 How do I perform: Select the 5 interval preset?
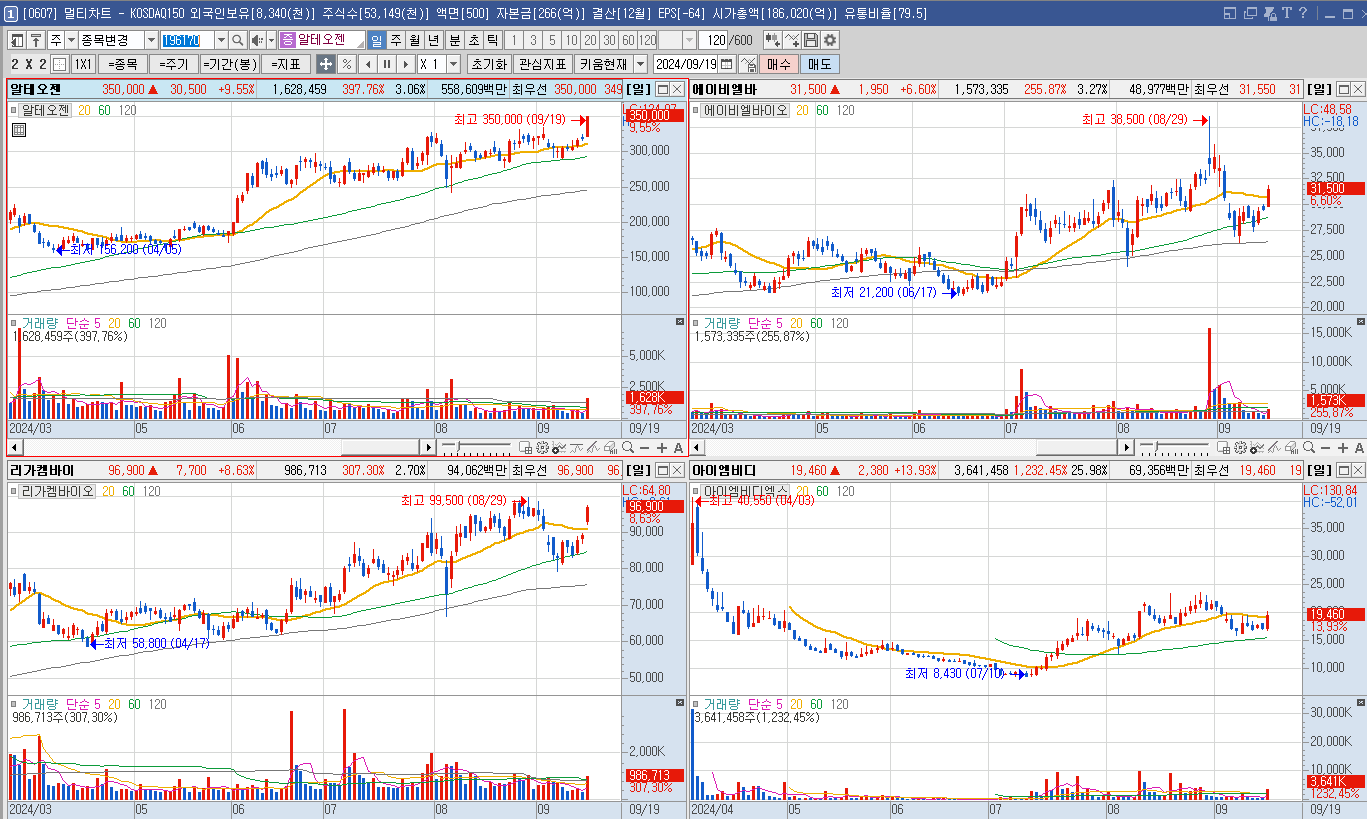552,40
